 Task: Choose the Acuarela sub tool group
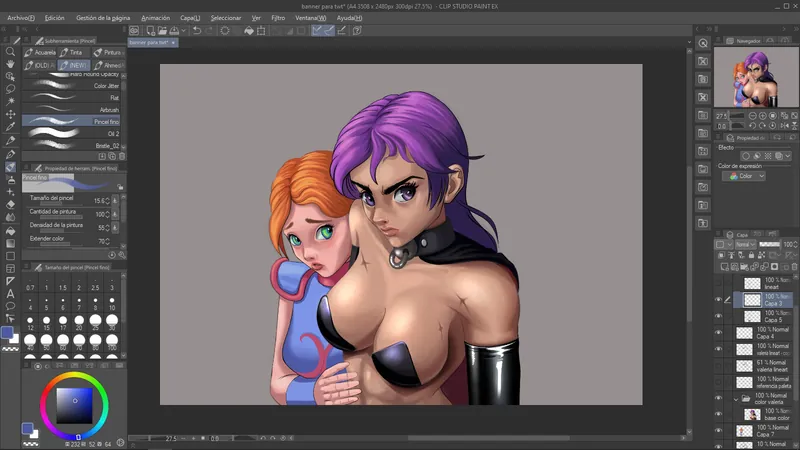pyautogui.click(x=40, y=53)
